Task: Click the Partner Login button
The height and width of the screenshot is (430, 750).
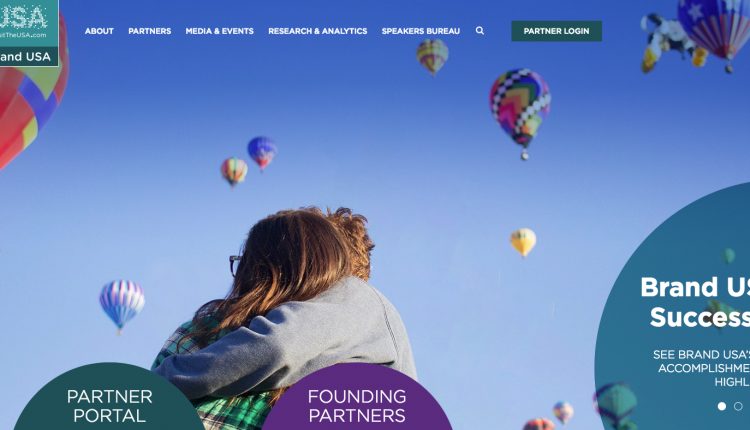Action: click(556, 31)
